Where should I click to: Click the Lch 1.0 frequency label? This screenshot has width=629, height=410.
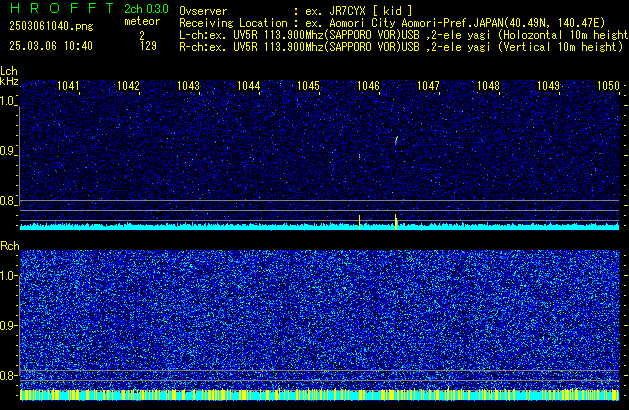click(x=8, y=101)
